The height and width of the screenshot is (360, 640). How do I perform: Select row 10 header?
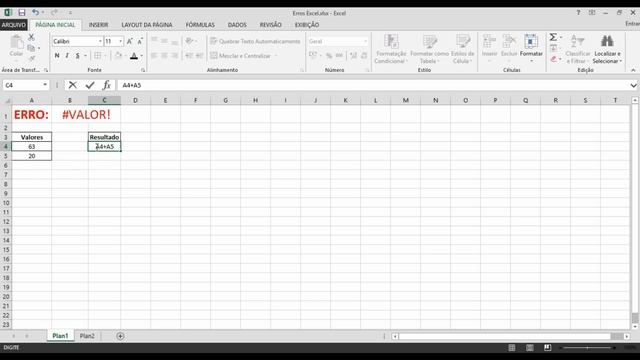(x=6, y=203)
